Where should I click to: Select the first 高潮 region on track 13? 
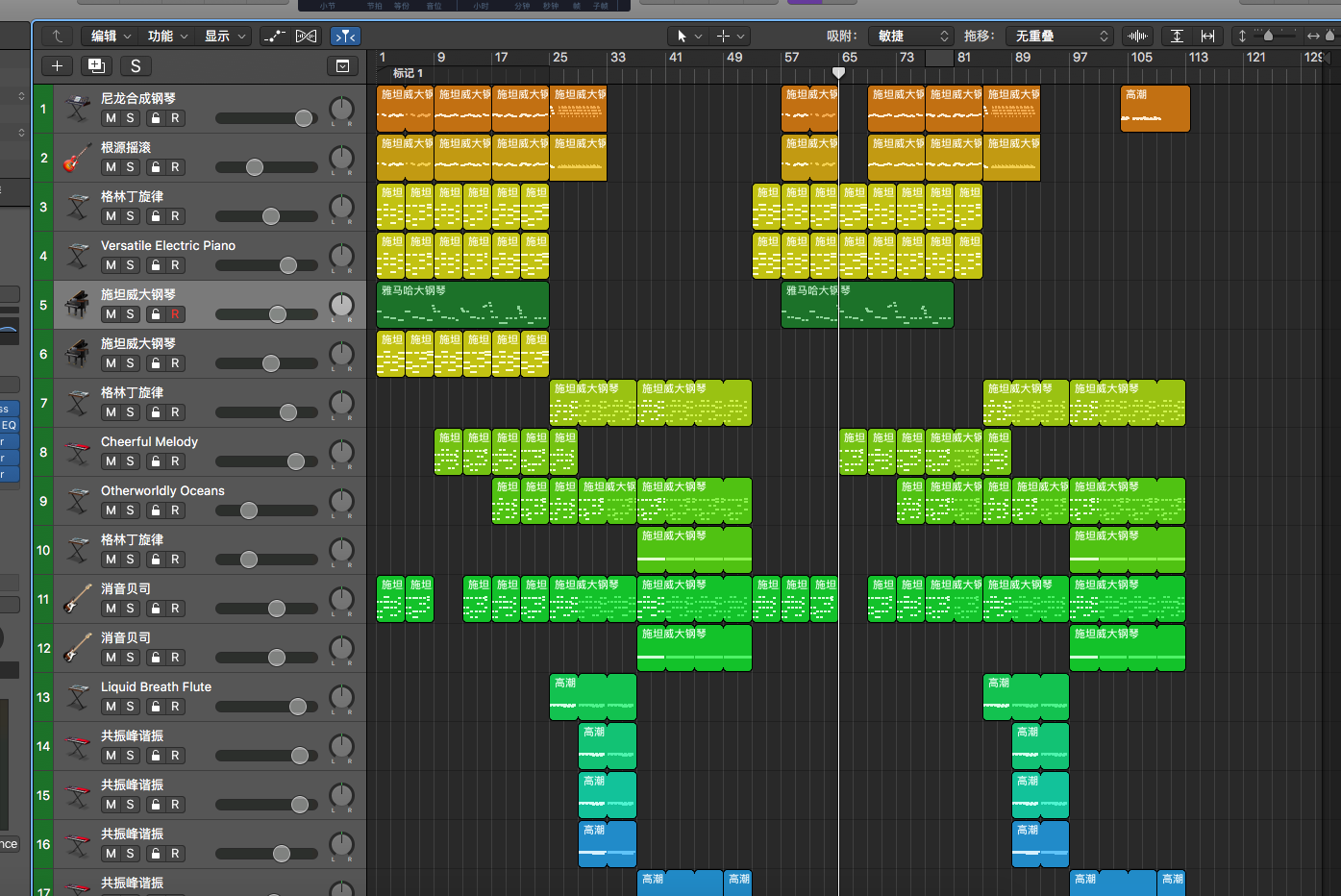tap(593, 697)
